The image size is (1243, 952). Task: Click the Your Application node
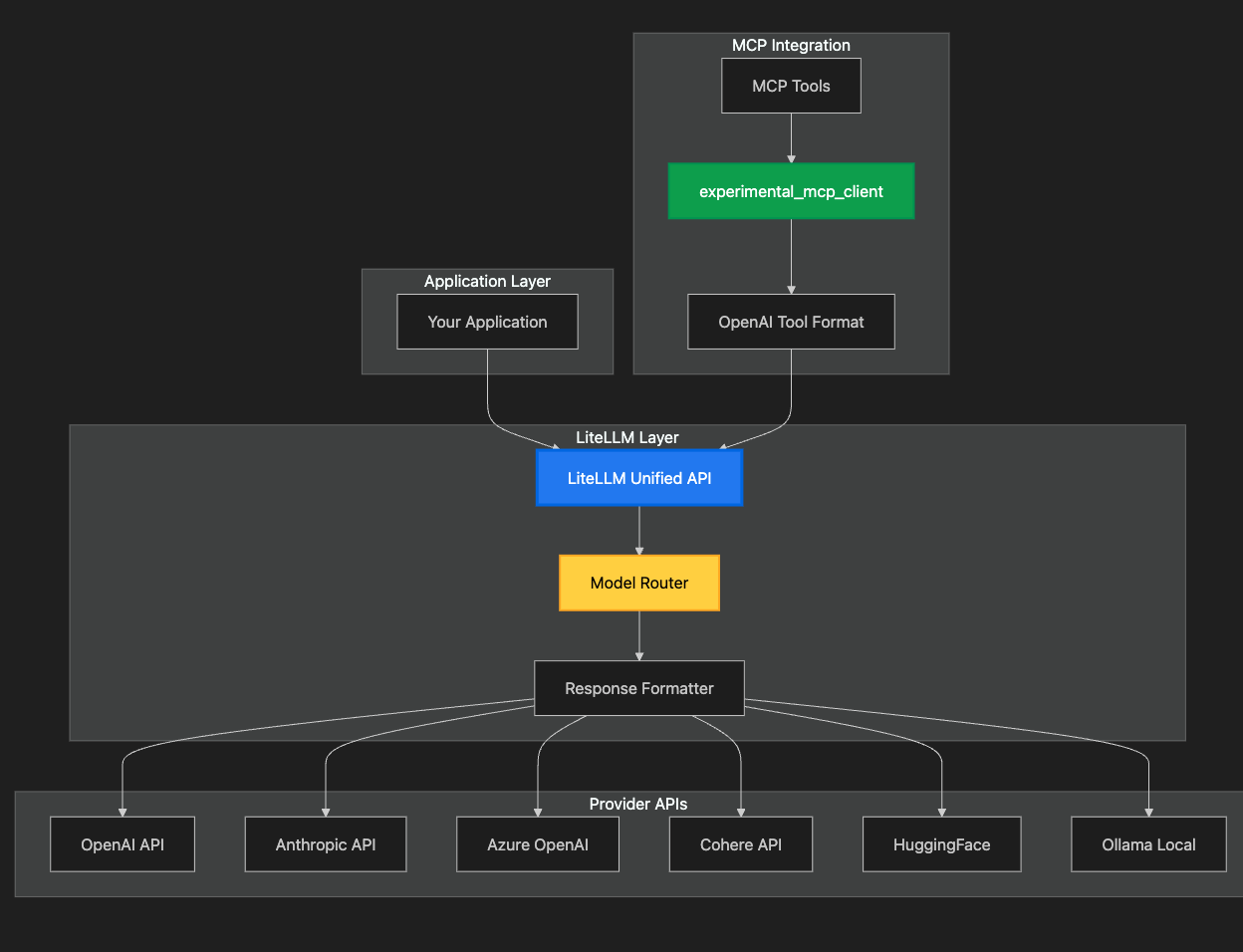[487, 322]
